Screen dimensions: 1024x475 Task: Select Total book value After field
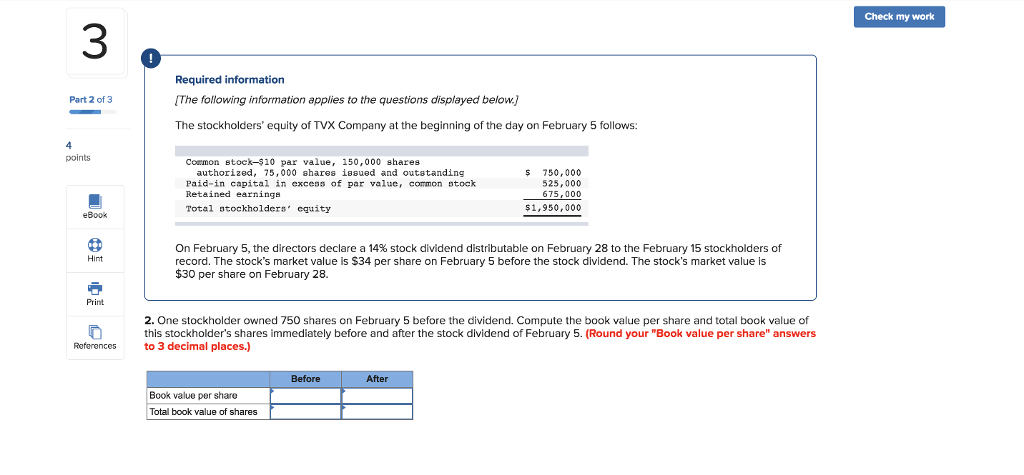377,412
